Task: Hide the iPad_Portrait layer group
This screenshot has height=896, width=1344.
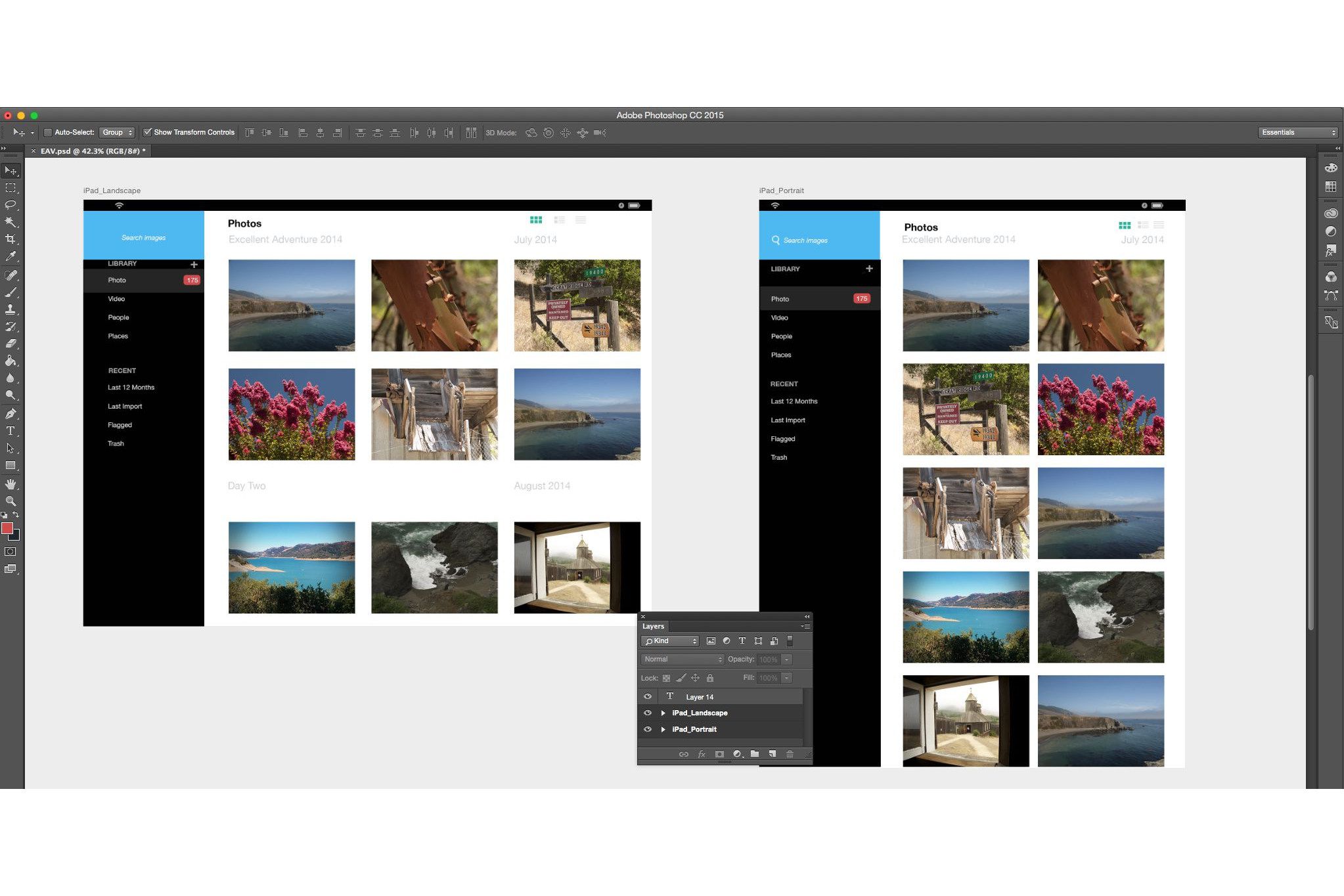Action: (648, 729)
